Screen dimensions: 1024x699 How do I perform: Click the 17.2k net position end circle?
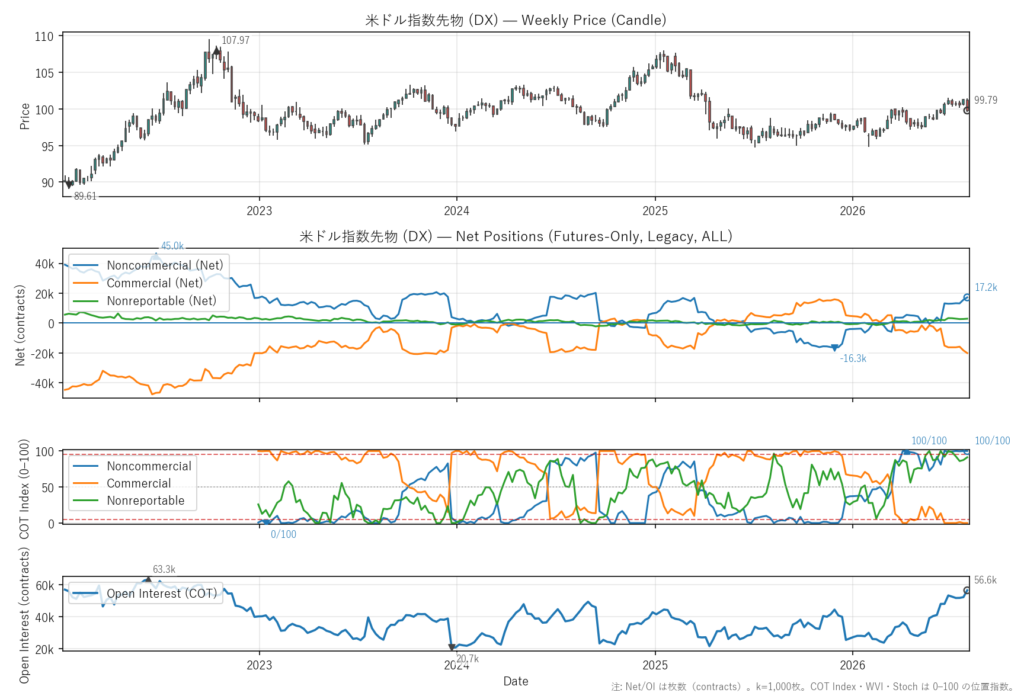coord(967,298)
